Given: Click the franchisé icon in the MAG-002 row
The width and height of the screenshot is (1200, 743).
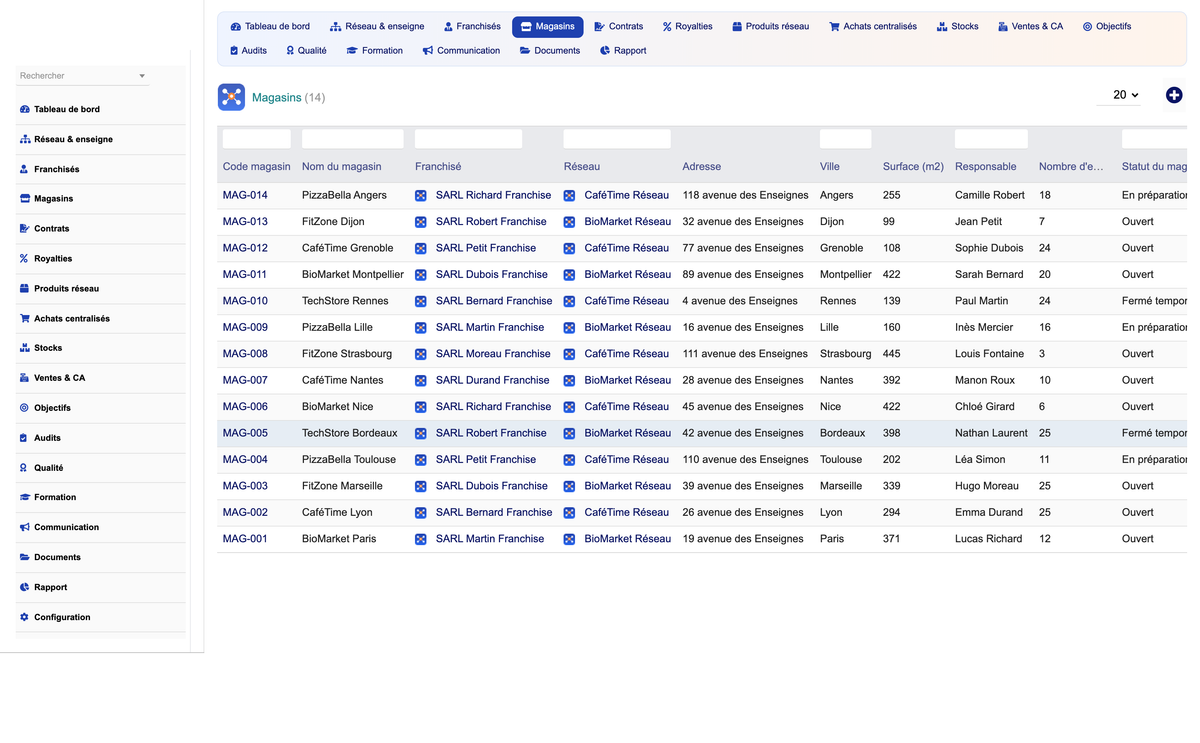Looking at the screenshot, I should point(421,513).
